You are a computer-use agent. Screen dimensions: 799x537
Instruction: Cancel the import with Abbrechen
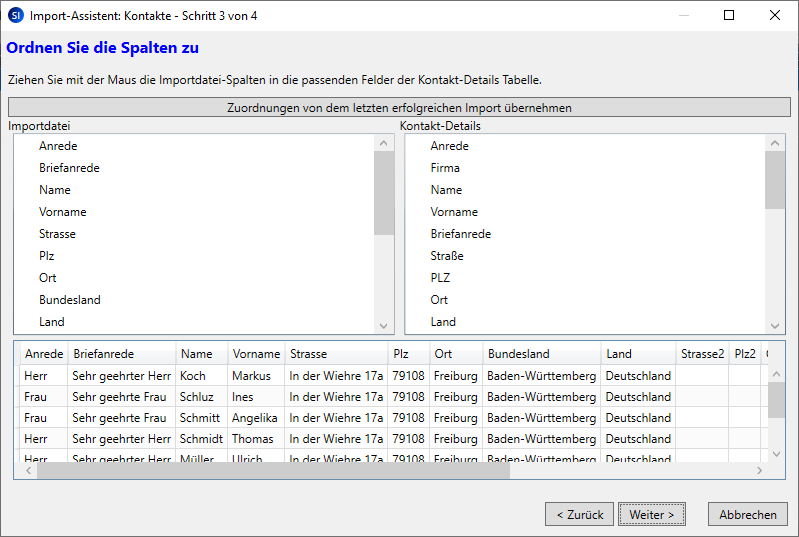[747, 514]
